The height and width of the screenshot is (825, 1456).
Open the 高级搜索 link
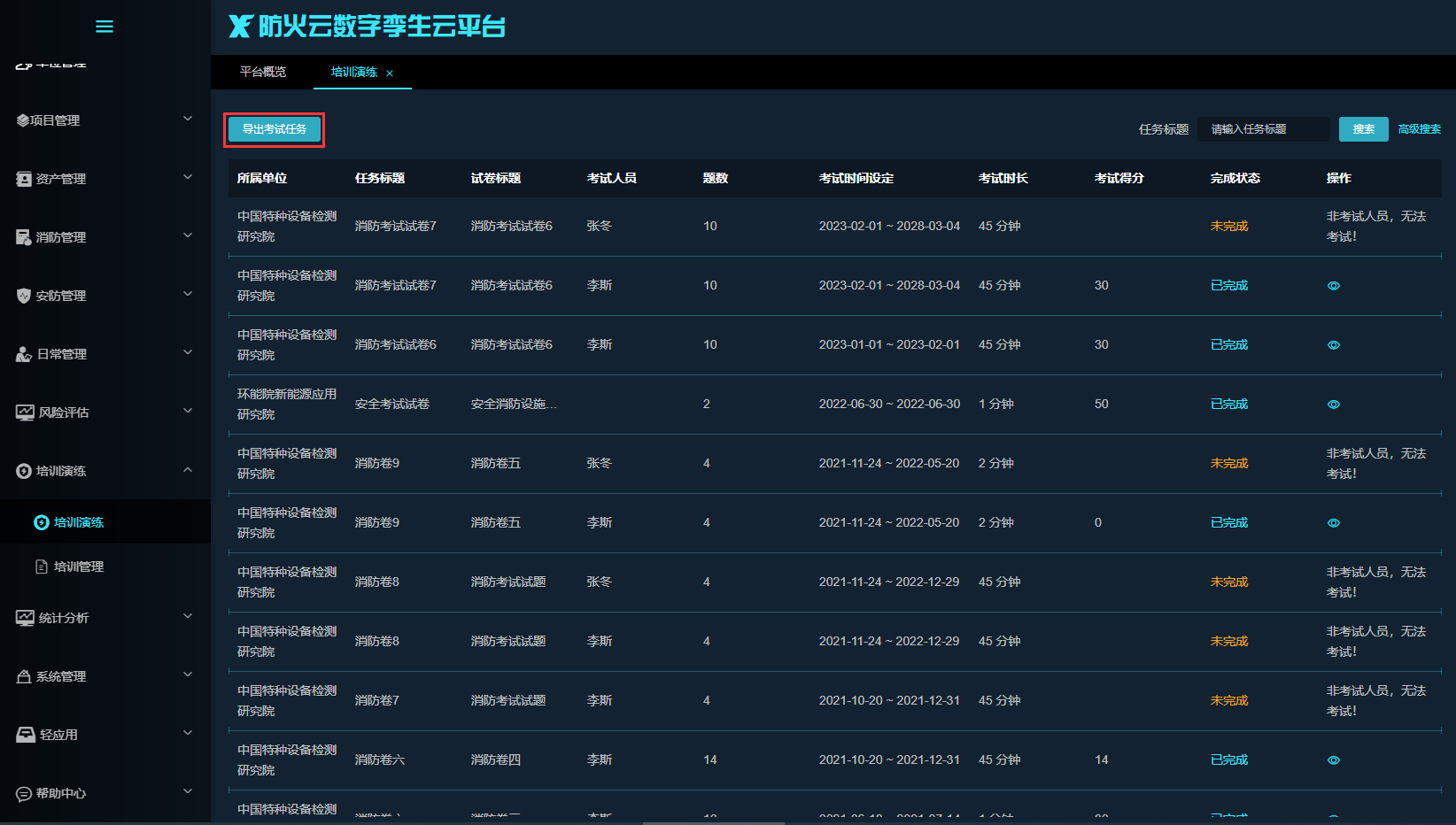(1420, 129)
